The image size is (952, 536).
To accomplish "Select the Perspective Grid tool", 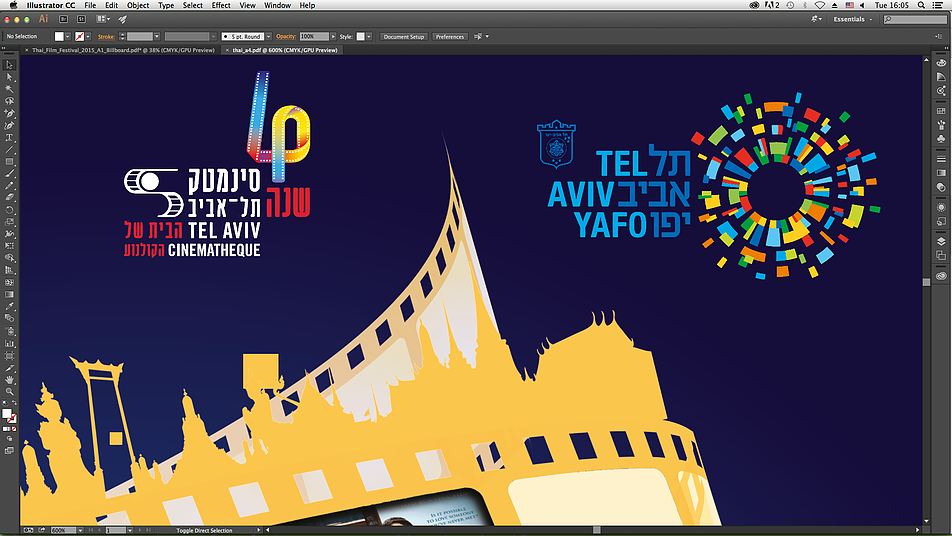I will tap(9, 270).
